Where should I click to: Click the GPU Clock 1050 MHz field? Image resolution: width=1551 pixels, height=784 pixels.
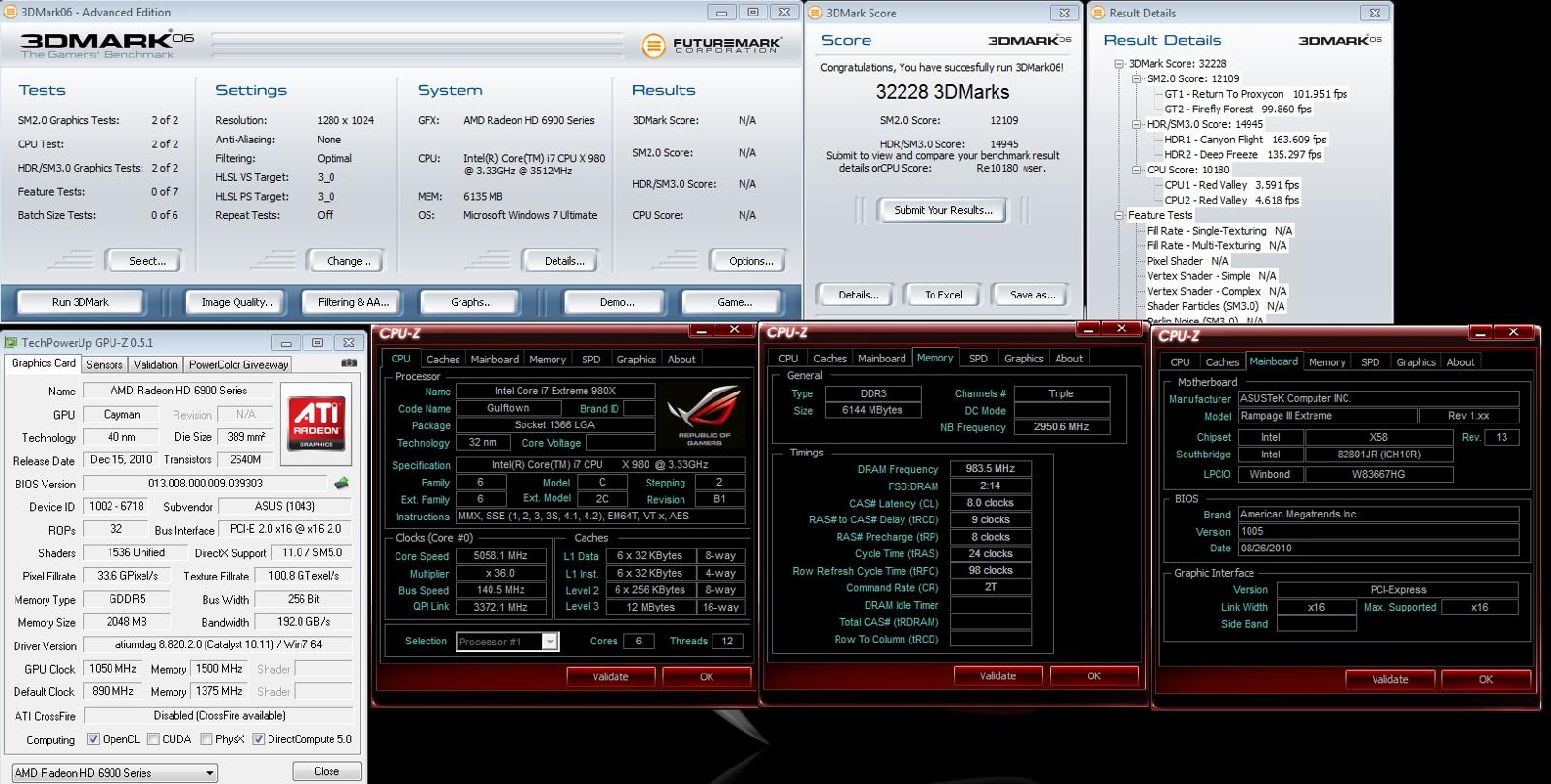pos(112,669)
